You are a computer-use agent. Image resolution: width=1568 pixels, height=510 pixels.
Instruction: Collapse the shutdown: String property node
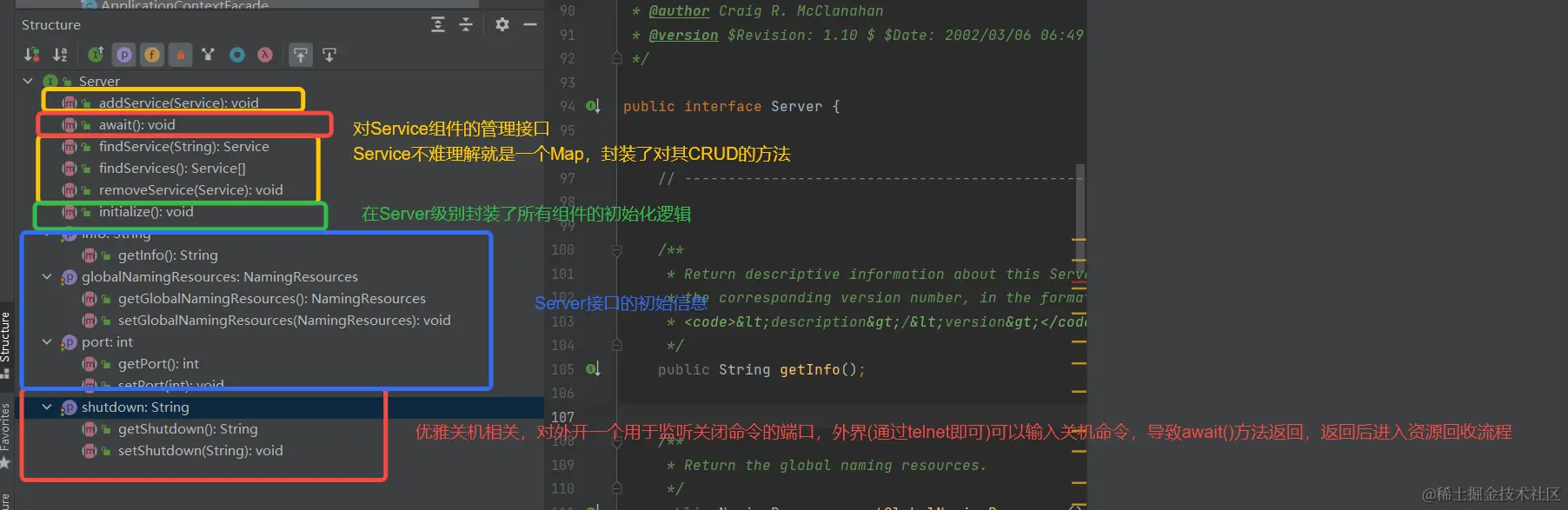(47, 407)
